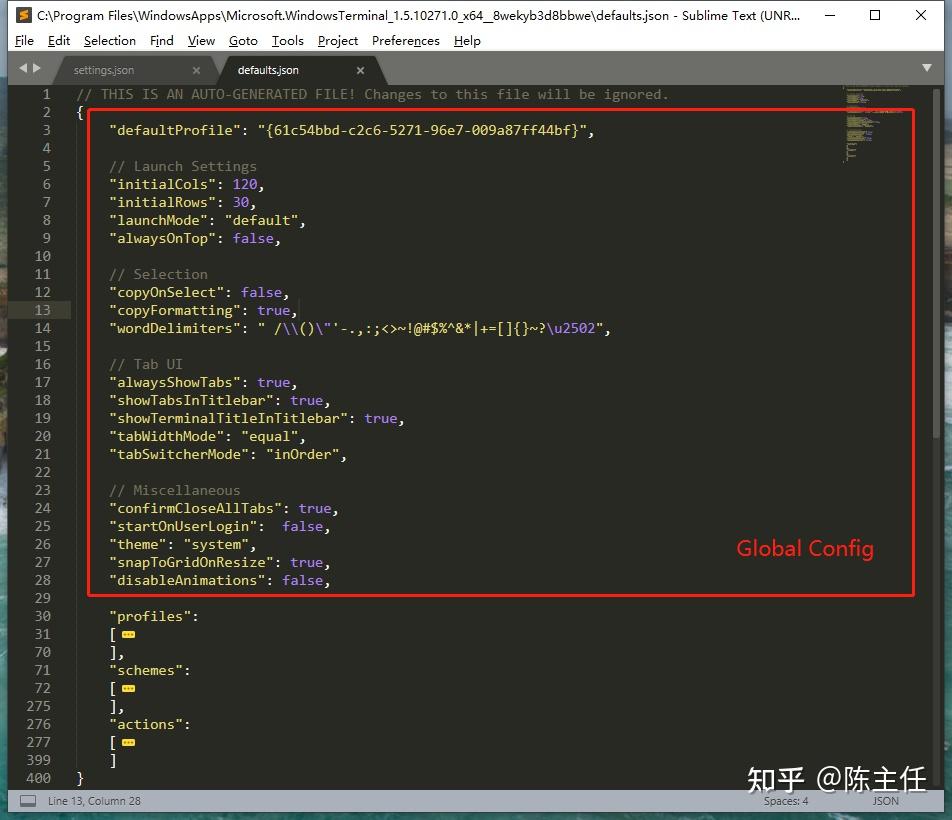Expand the folded profiles array marker
This screenshot has height=820, width=952.
(x=129, y=635)
